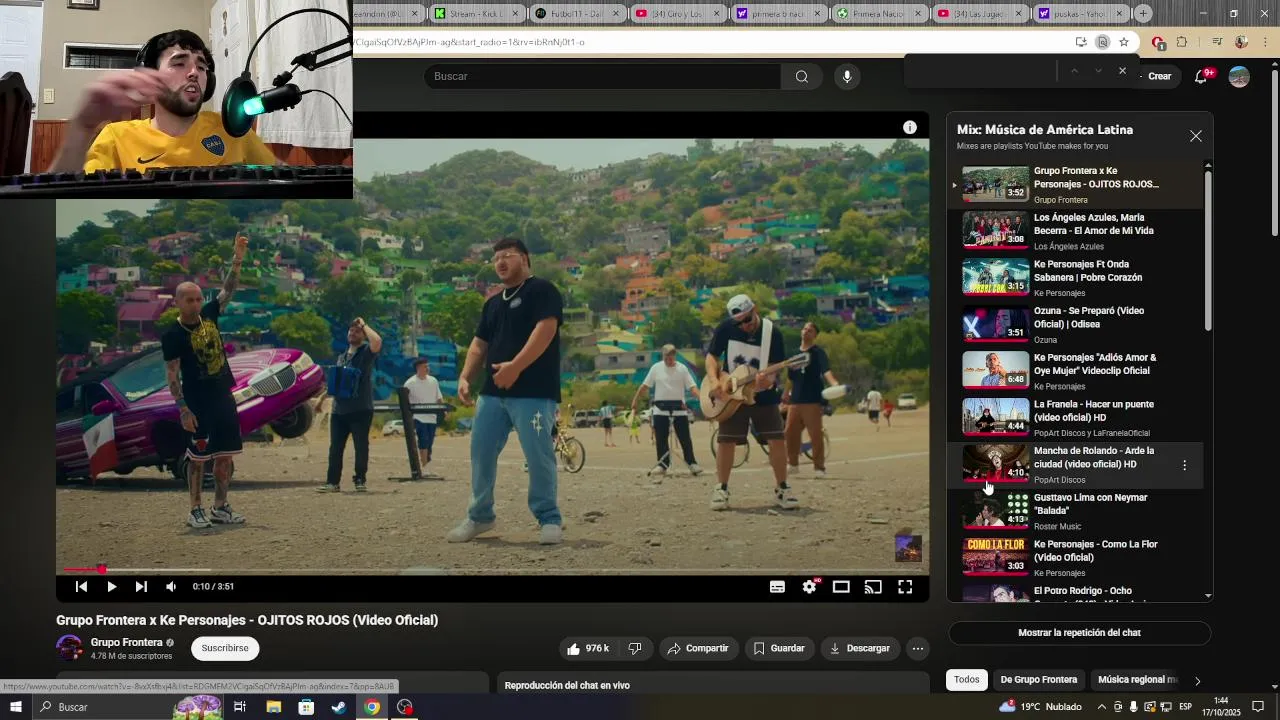Open more actions three-dot menu
The height and width of the screenshot is (720, 1280).
[x=917, y=649]
